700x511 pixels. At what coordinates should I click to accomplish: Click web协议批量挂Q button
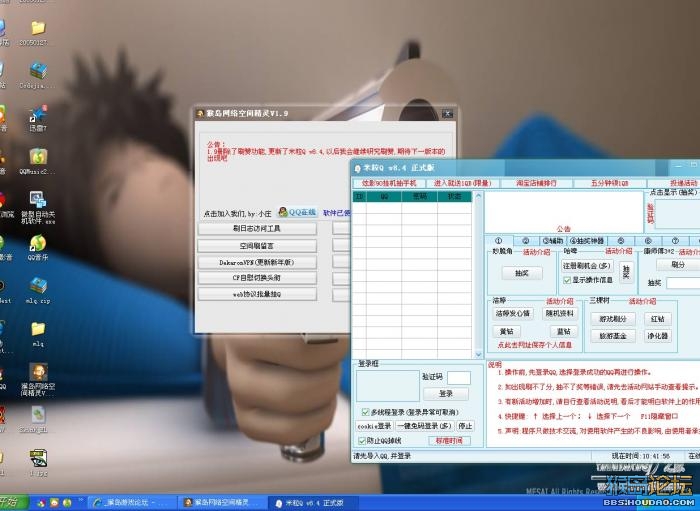(x=257, y=294)
